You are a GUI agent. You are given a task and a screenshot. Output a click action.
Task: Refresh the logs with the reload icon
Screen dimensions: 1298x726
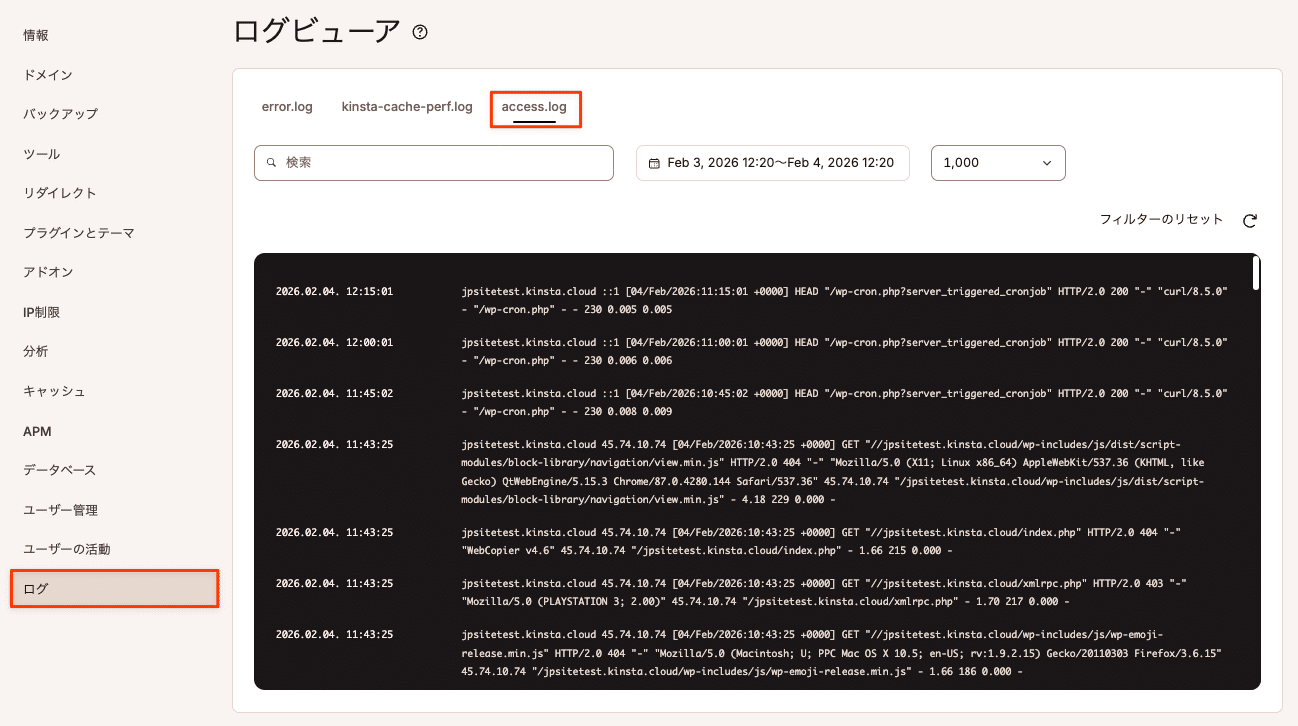[x=1249, y=220]
